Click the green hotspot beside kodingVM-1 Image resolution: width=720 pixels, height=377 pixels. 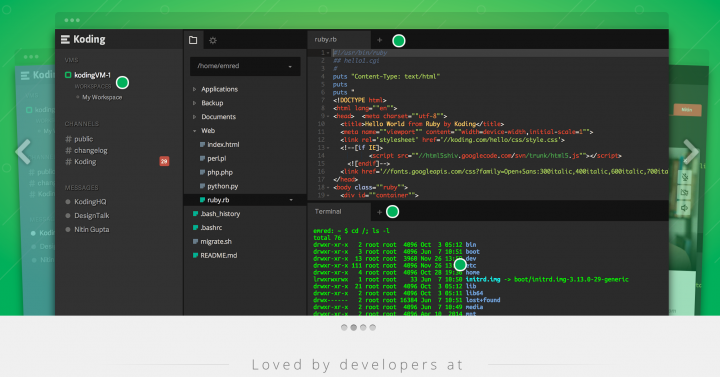click(x=122, y=83)
